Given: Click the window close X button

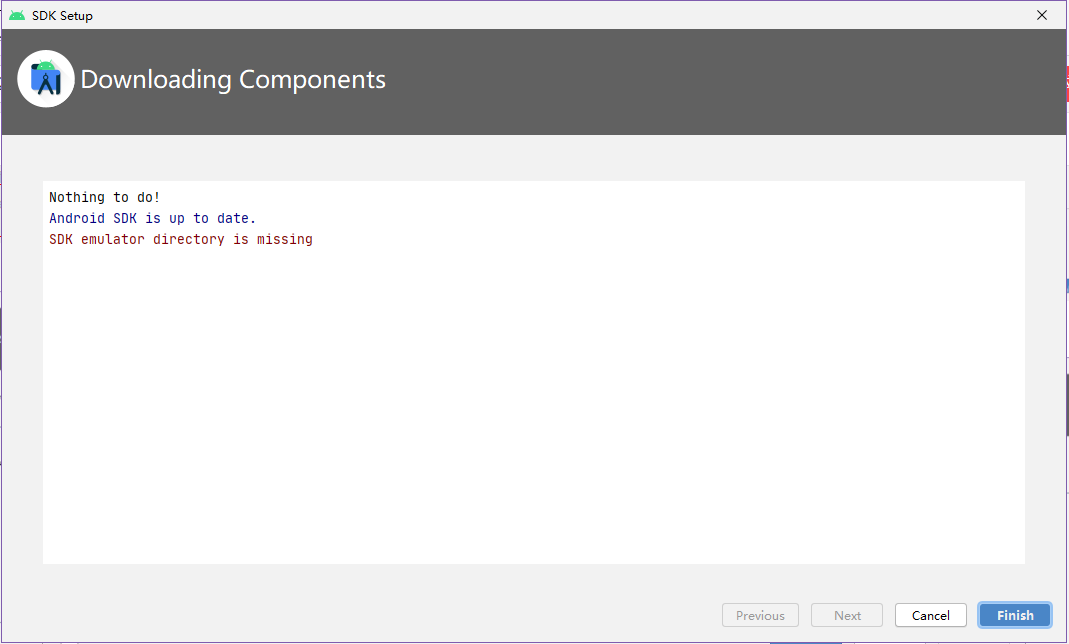Looking at the screenshot, I should point(1041,15).
